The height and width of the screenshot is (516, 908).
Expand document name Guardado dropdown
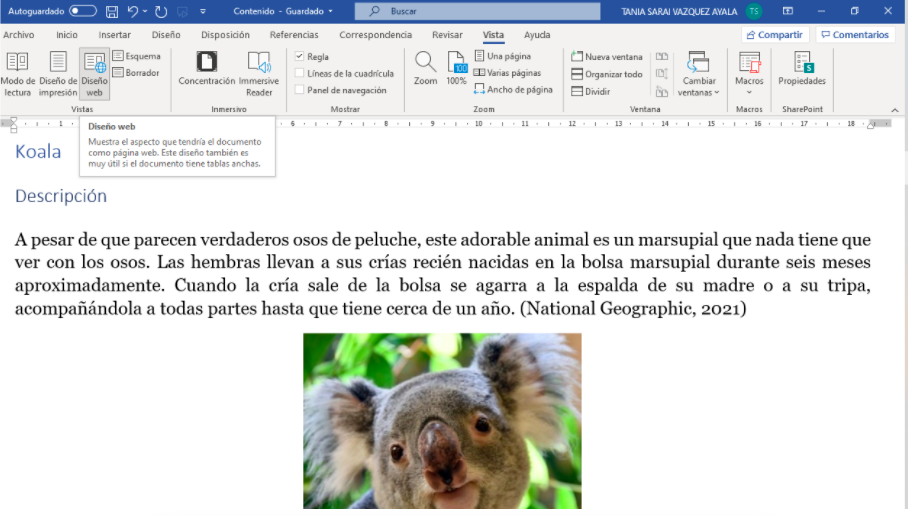[x=331, y=11]
